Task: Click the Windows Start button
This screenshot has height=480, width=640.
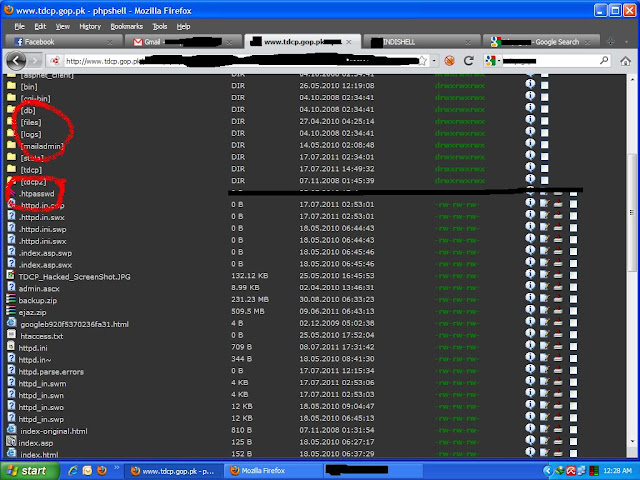Action: coord(29,471)
